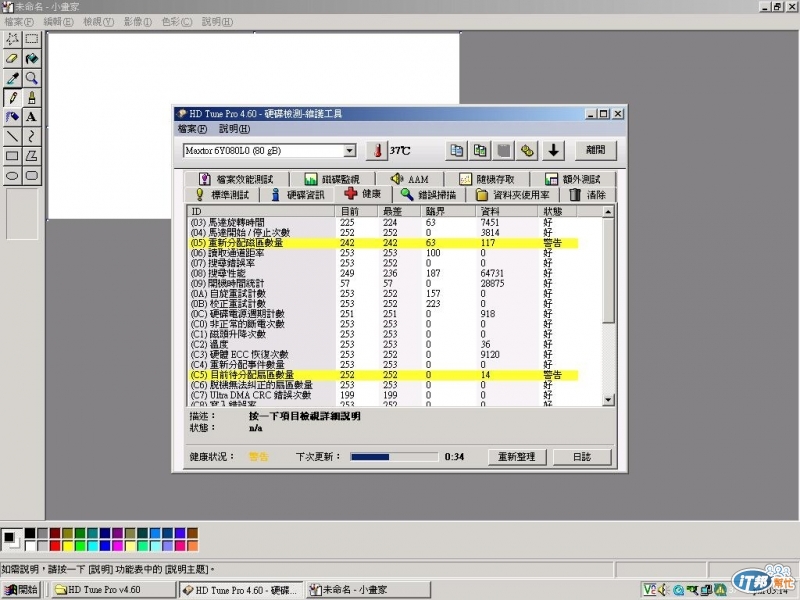This screenshot has height=600, width=800.
Task: Select the (C7) Ultra DMA CRC 錯誤次數 row
Action: (383, 395)
